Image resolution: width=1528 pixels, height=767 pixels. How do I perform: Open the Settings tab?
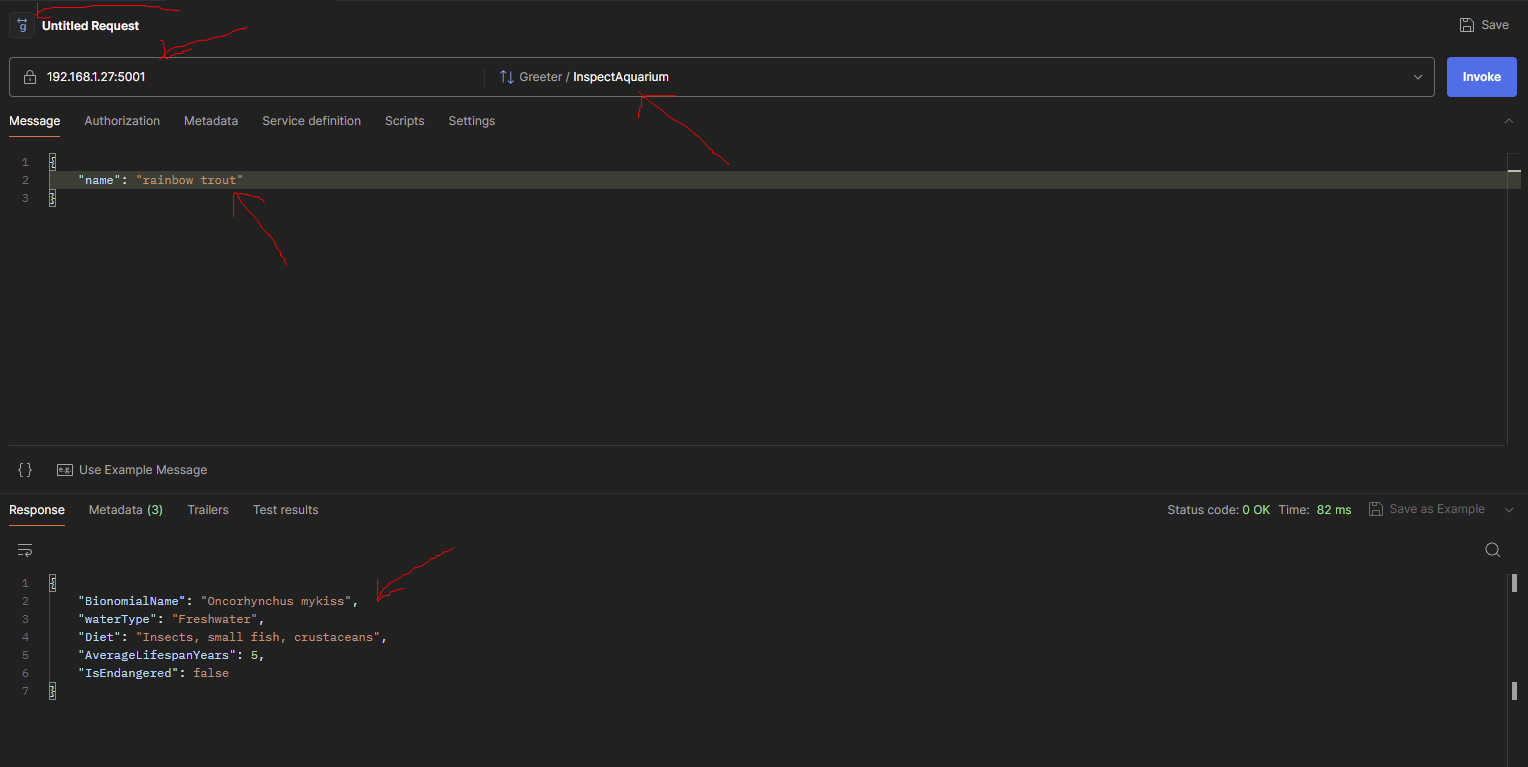point(471,121)
